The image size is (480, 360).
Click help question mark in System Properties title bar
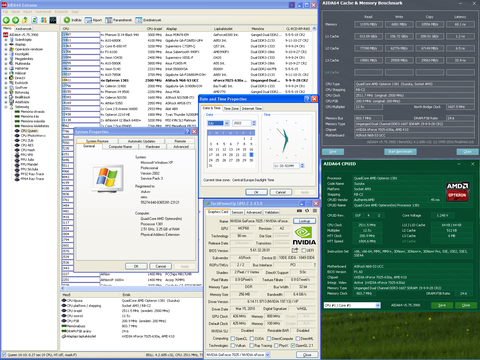coord(187,132)
